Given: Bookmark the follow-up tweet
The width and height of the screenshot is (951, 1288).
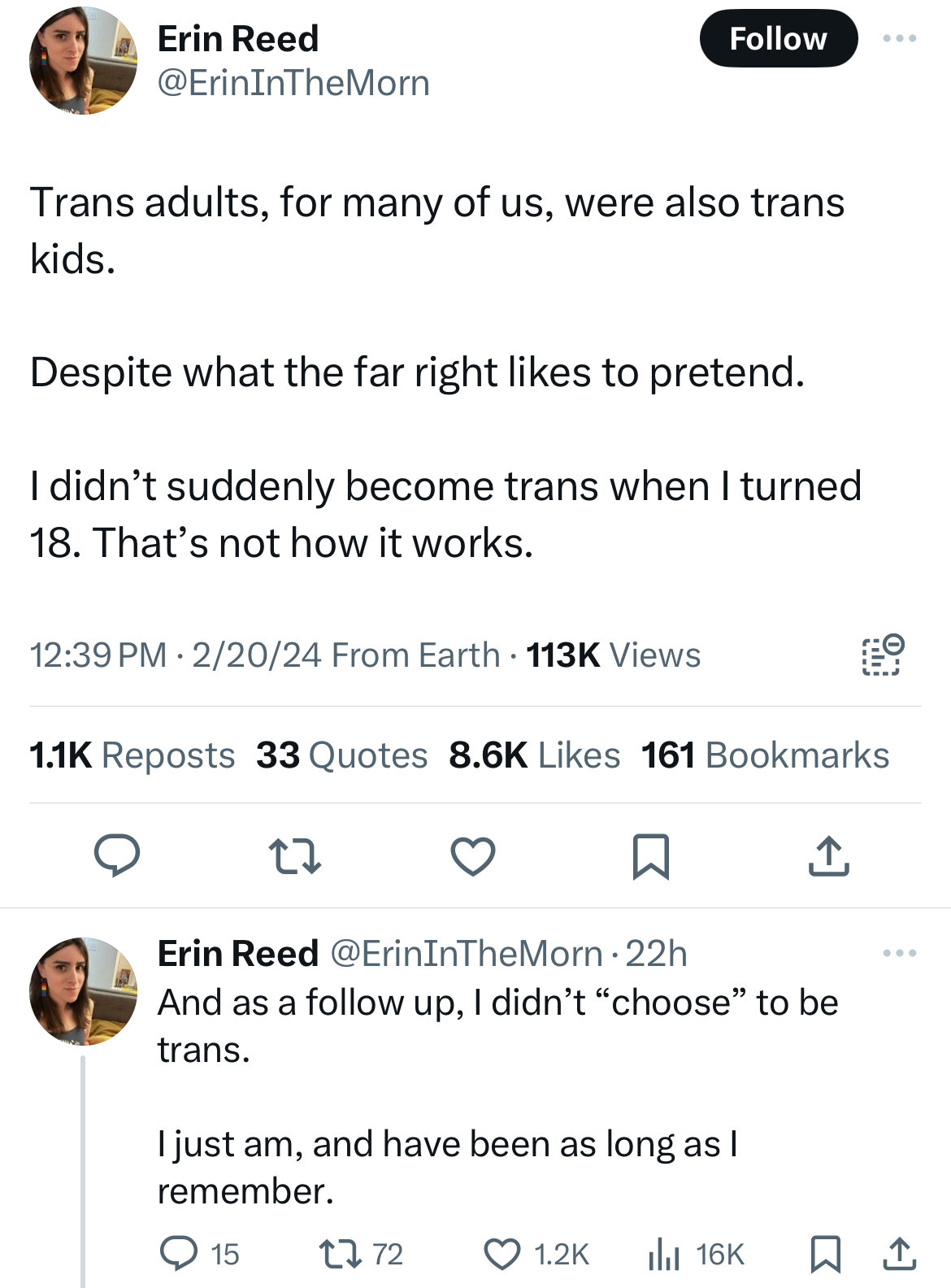Looking at the screenshot, I should tap(826, 1253).
